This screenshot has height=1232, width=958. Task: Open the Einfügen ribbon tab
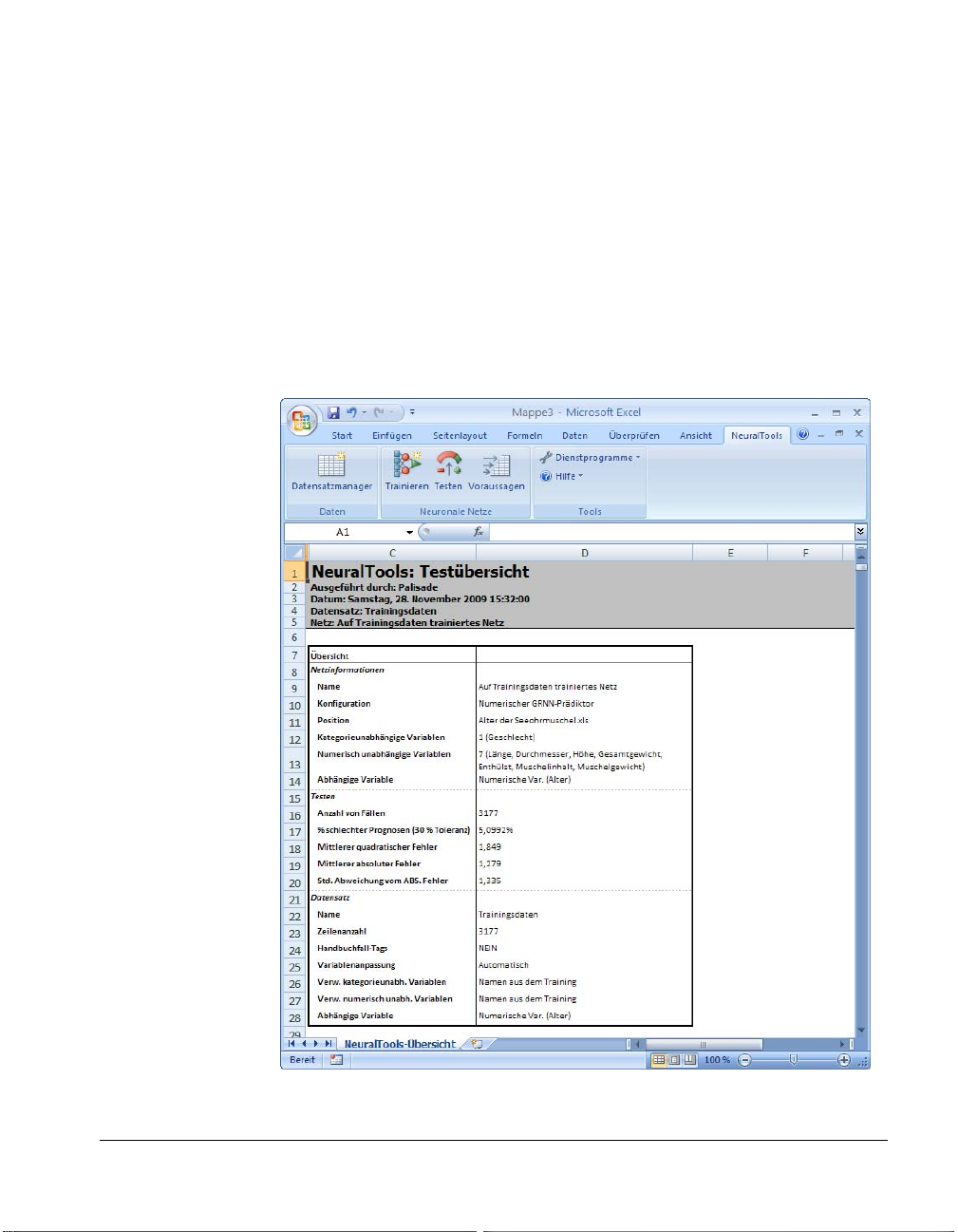(x=392, y=436)
